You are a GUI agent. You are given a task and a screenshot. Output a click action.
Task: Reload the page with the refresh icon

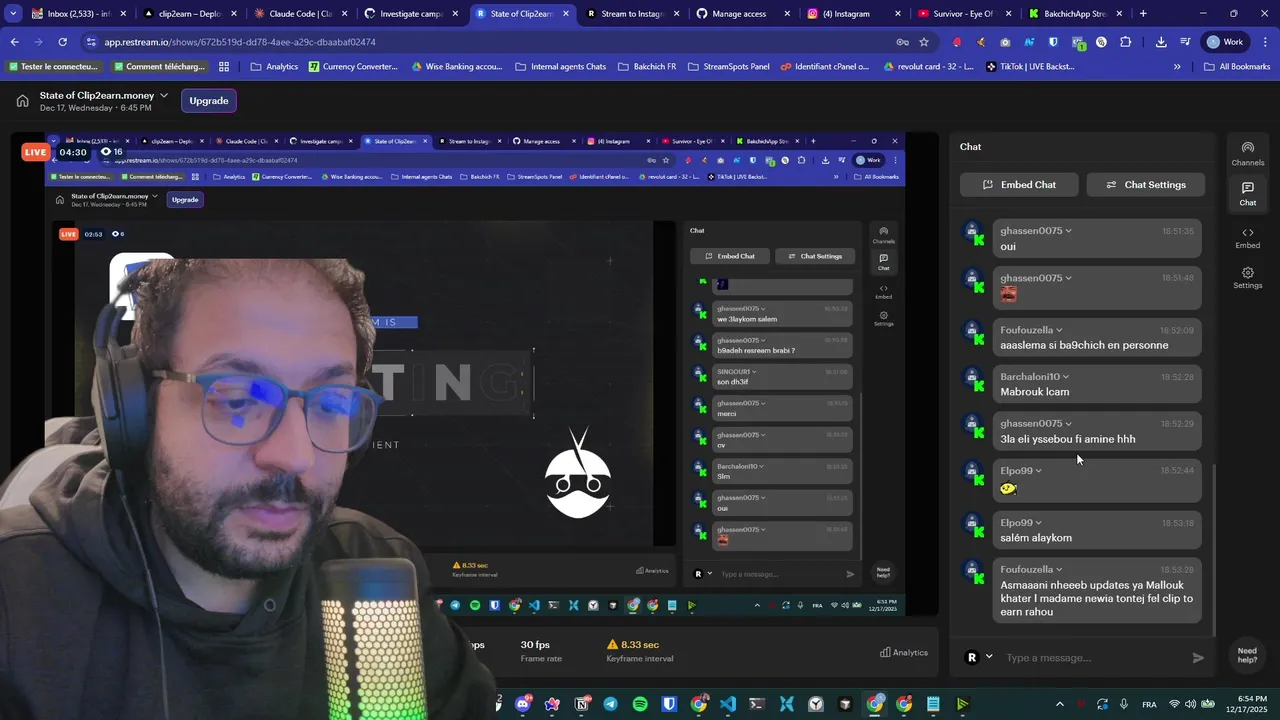point(62,42)
